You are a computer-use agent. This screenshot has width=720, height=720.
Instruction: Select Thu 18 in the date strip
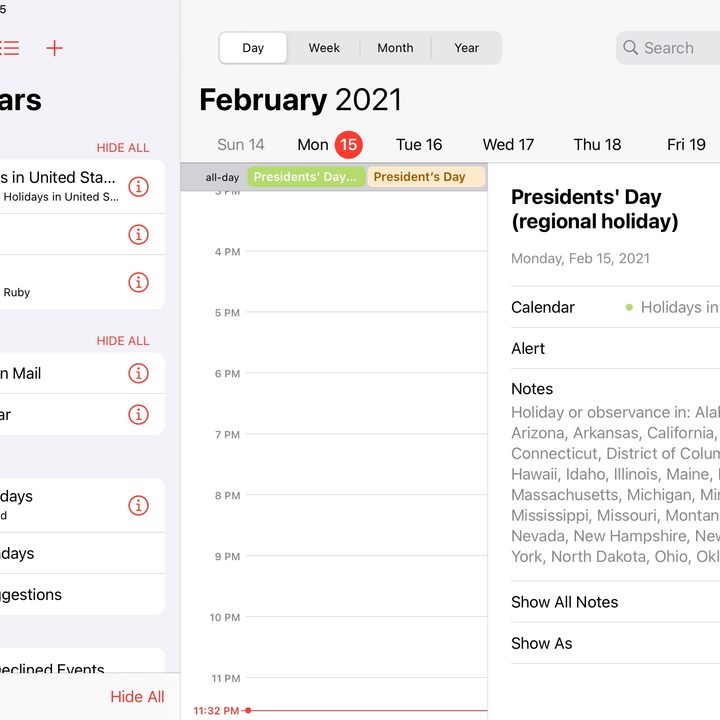tap(597, 145)
